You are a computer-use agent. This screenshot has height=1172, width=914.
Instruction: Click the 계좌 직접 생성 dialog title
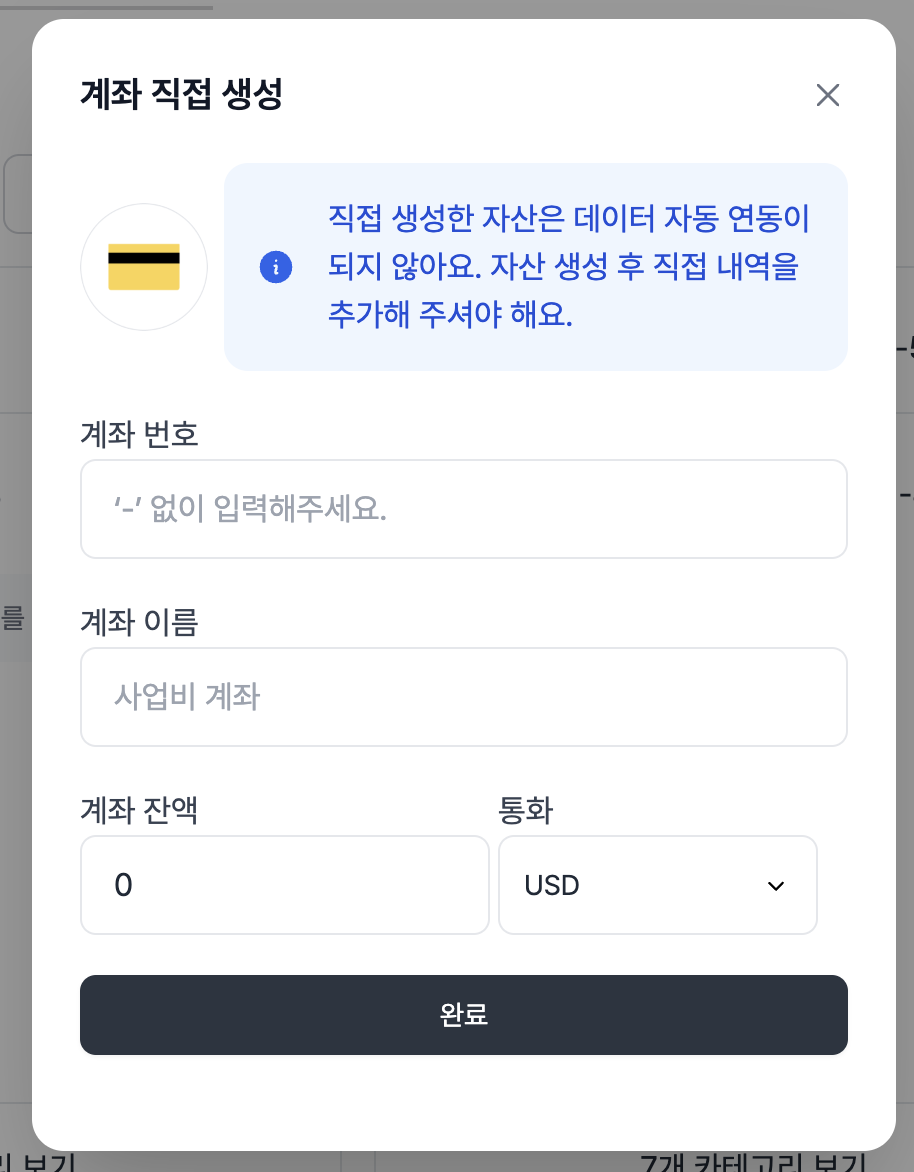point(181,95)
